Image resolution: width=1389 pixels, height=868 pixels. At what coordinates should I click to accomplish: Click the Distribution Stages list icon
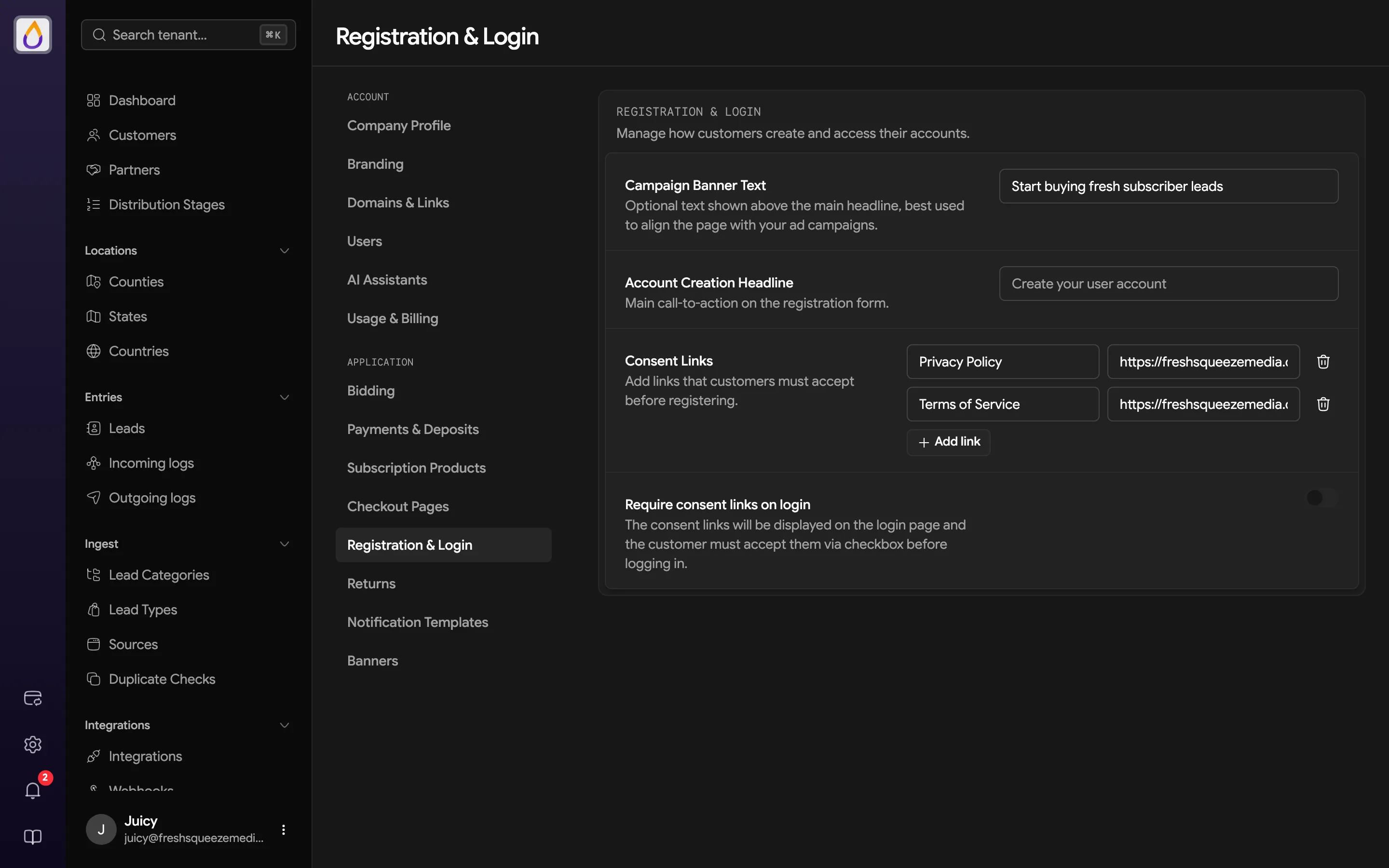point(94,204)
